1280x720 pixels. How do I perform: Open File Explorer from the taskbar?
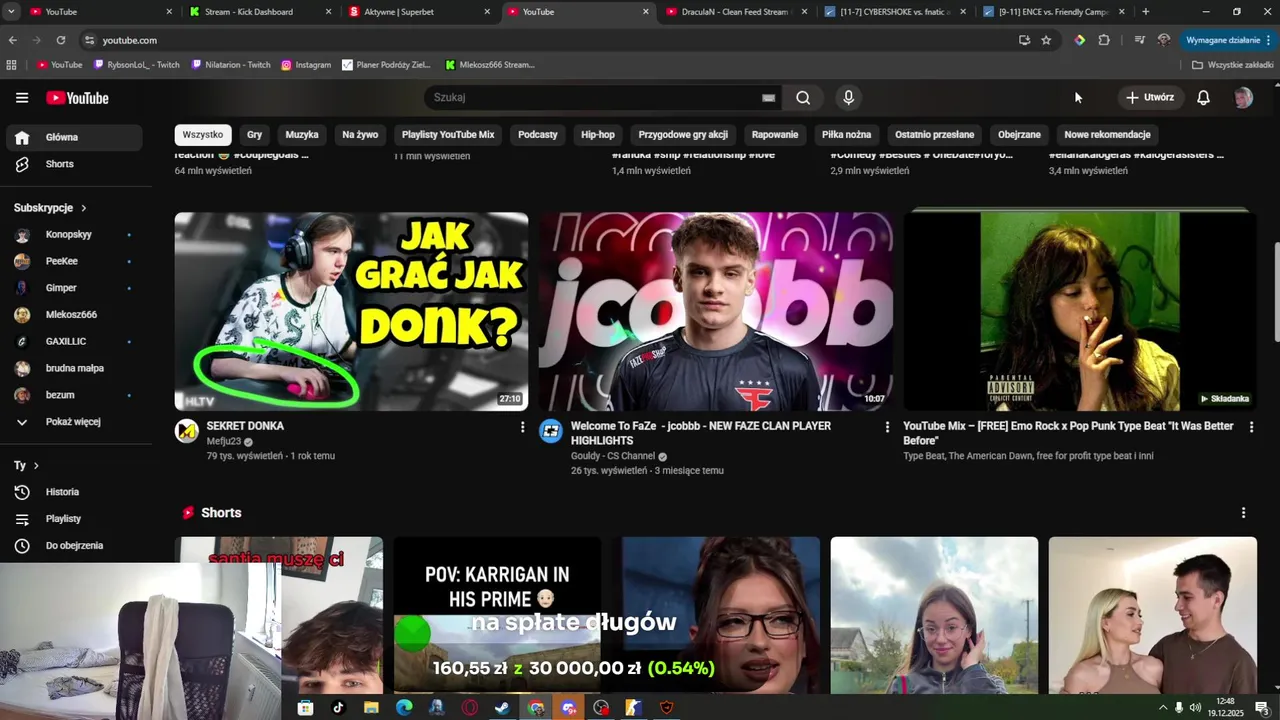pos(371,708)
